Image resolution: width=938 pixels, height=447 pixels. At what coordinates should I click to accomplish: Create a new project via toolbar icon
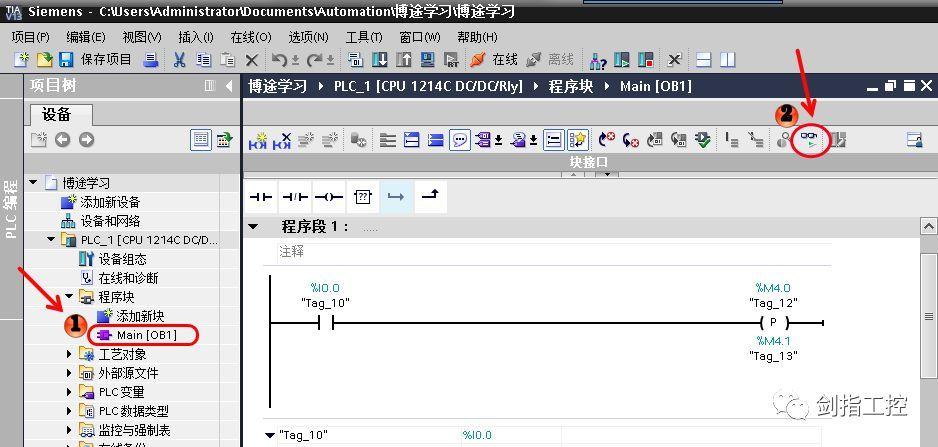[x=22, y=59]
